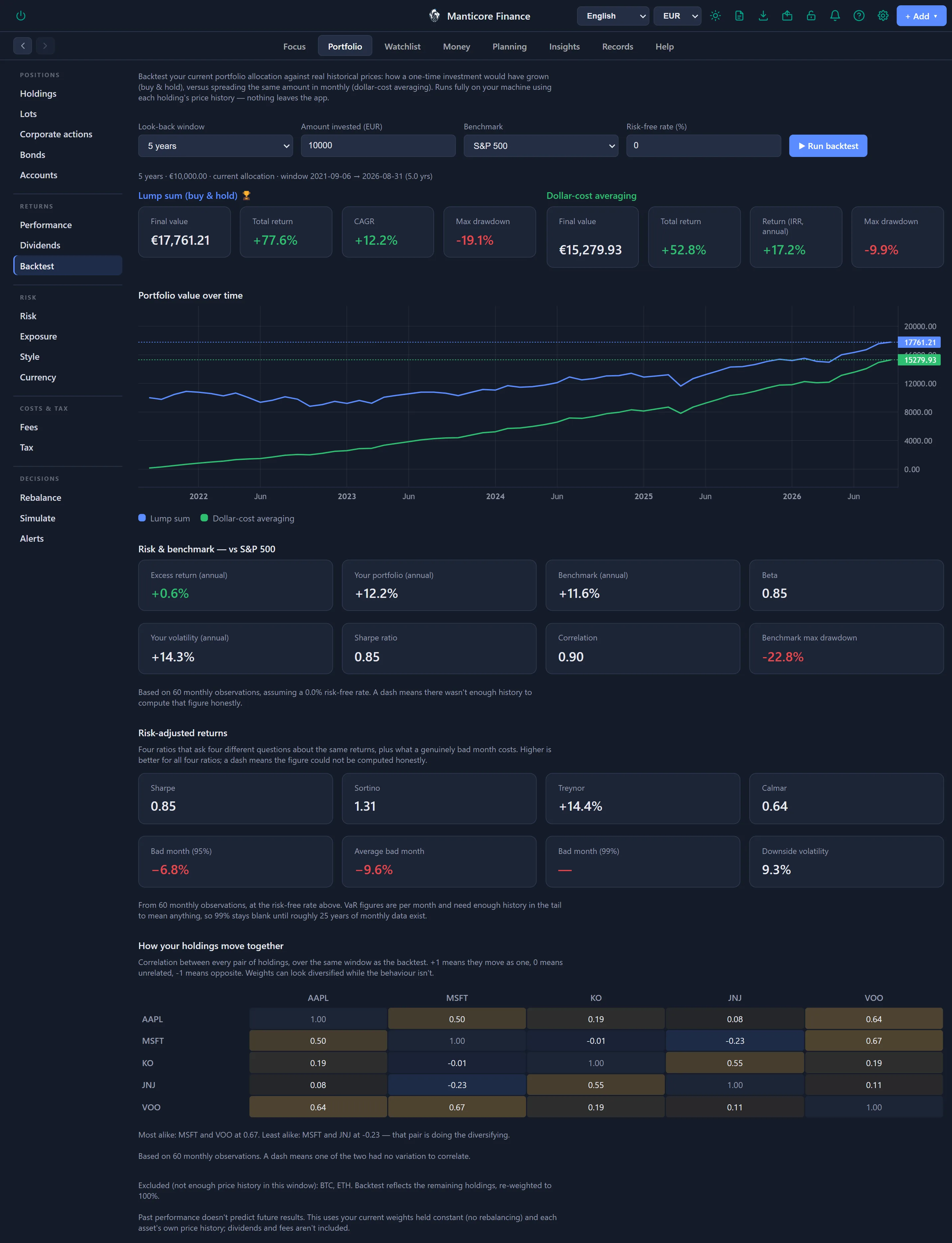Click the Benchmark max drawdown -22.8% value
Screen dimensions: 952x1243
tap(782, 657)
